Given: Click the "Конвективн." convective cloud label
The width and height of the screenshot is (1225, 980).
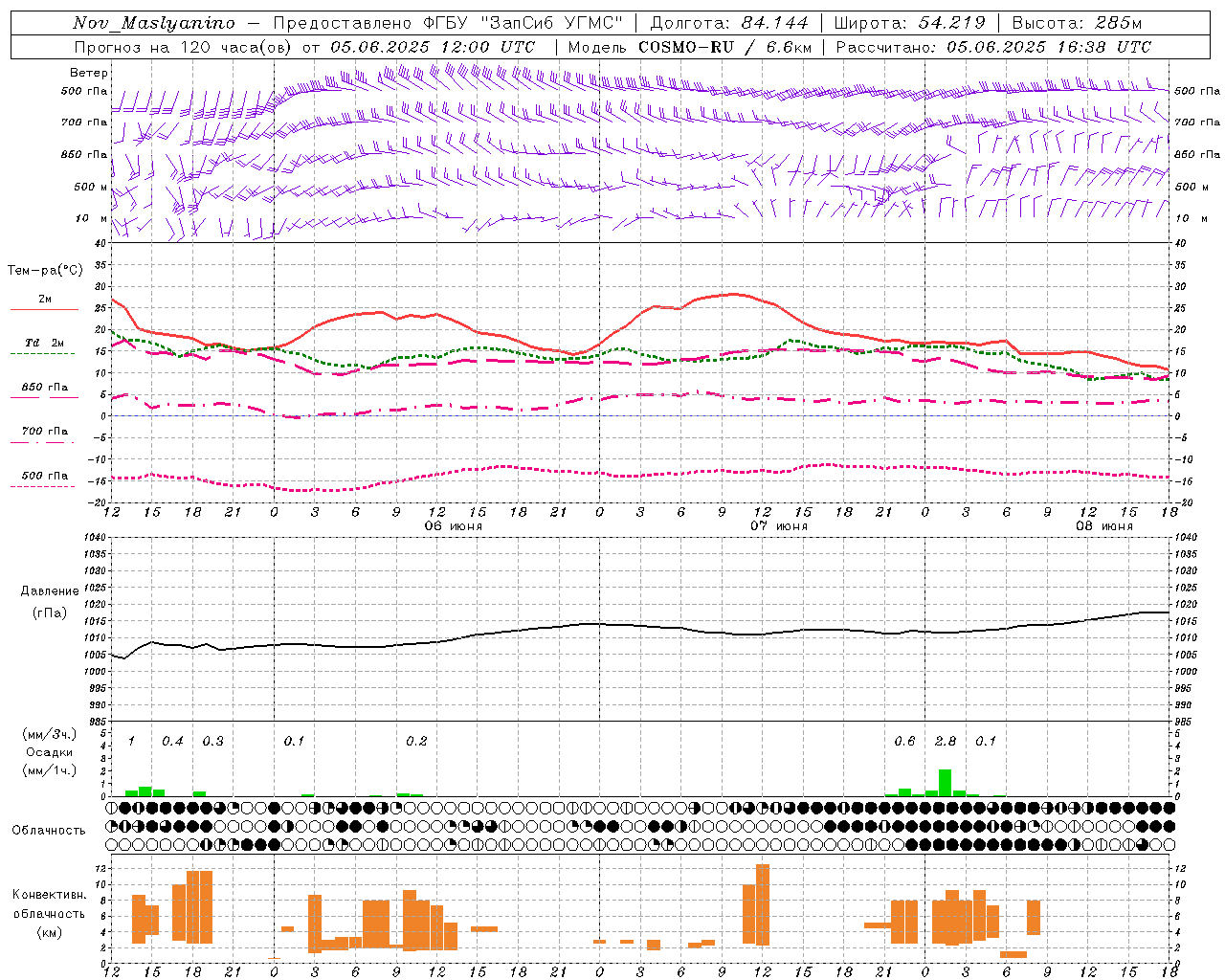Looking at the screenshot, I should (49, 895).
